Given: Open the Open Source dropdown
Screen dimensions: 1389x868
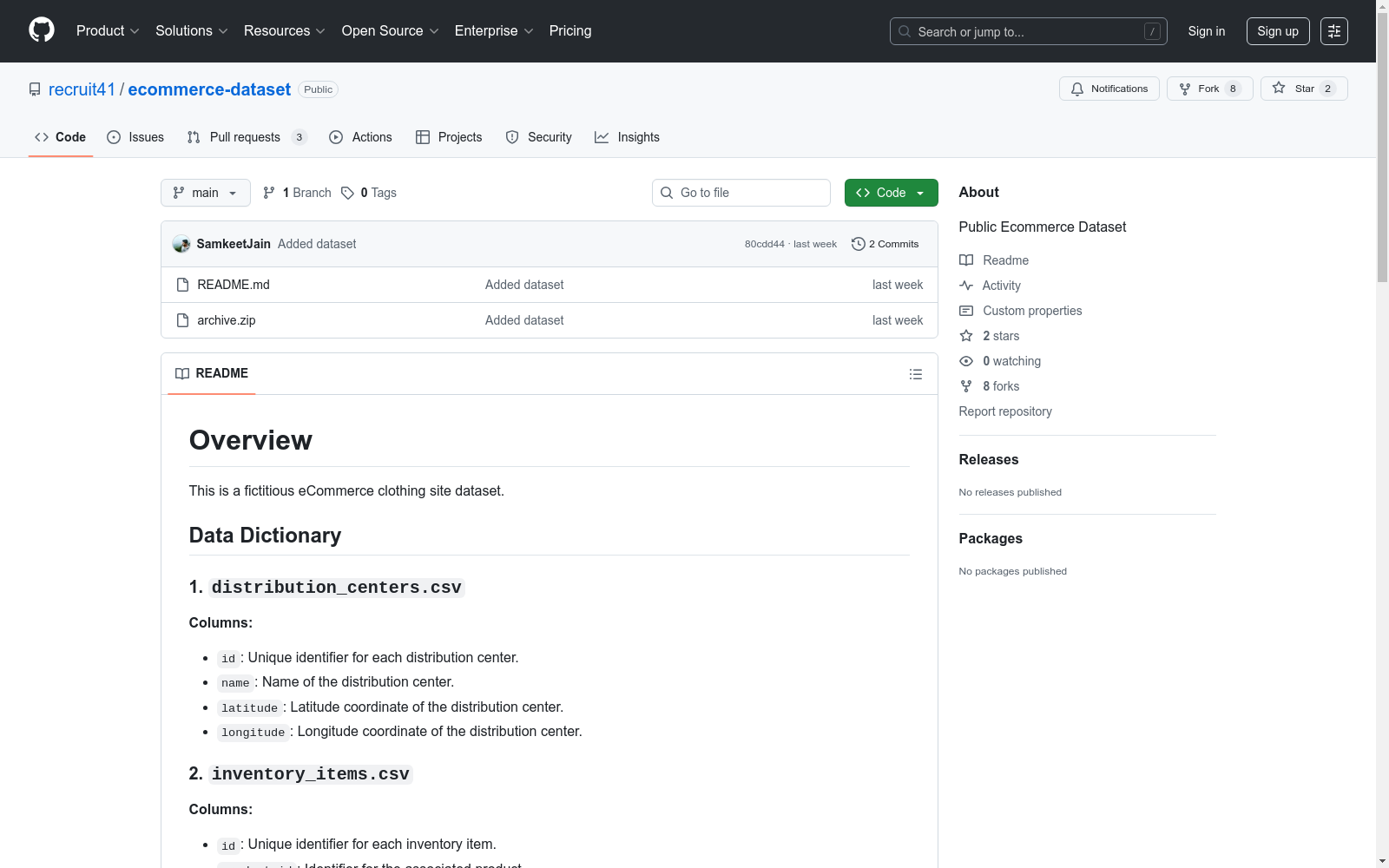Looking at the screenshot, I should 391,30.
